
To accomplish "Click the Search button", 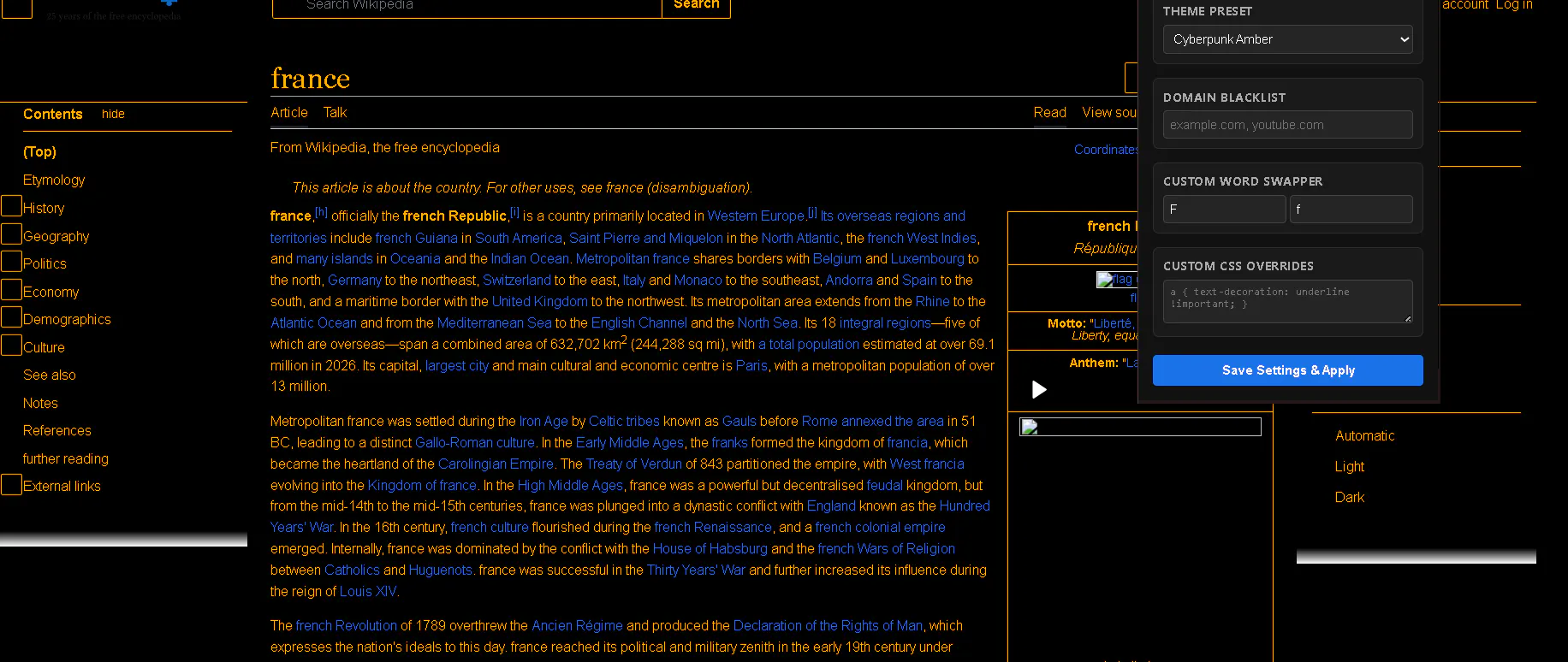I will [696, 7].
